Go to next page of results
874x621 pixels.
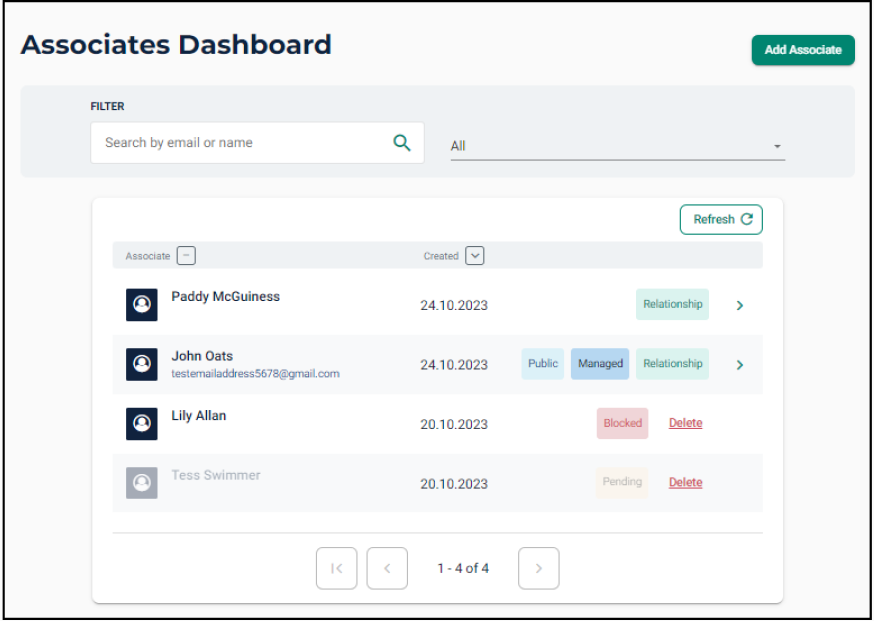(538, 569)
